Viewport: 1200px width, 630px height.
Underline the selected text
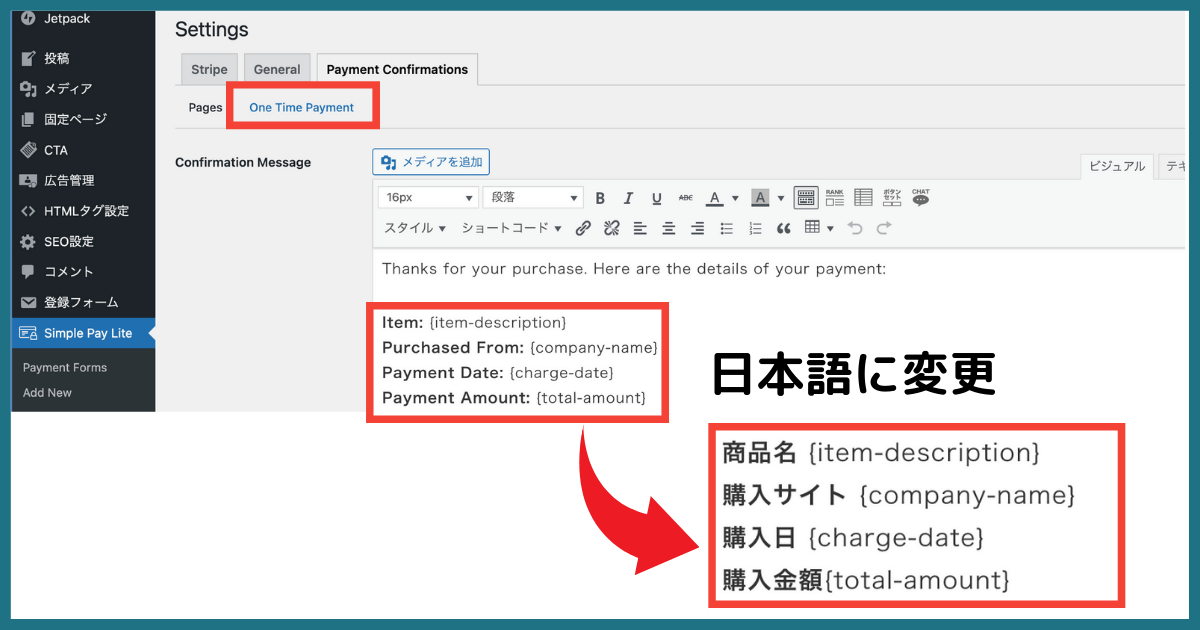click(656, 197)
